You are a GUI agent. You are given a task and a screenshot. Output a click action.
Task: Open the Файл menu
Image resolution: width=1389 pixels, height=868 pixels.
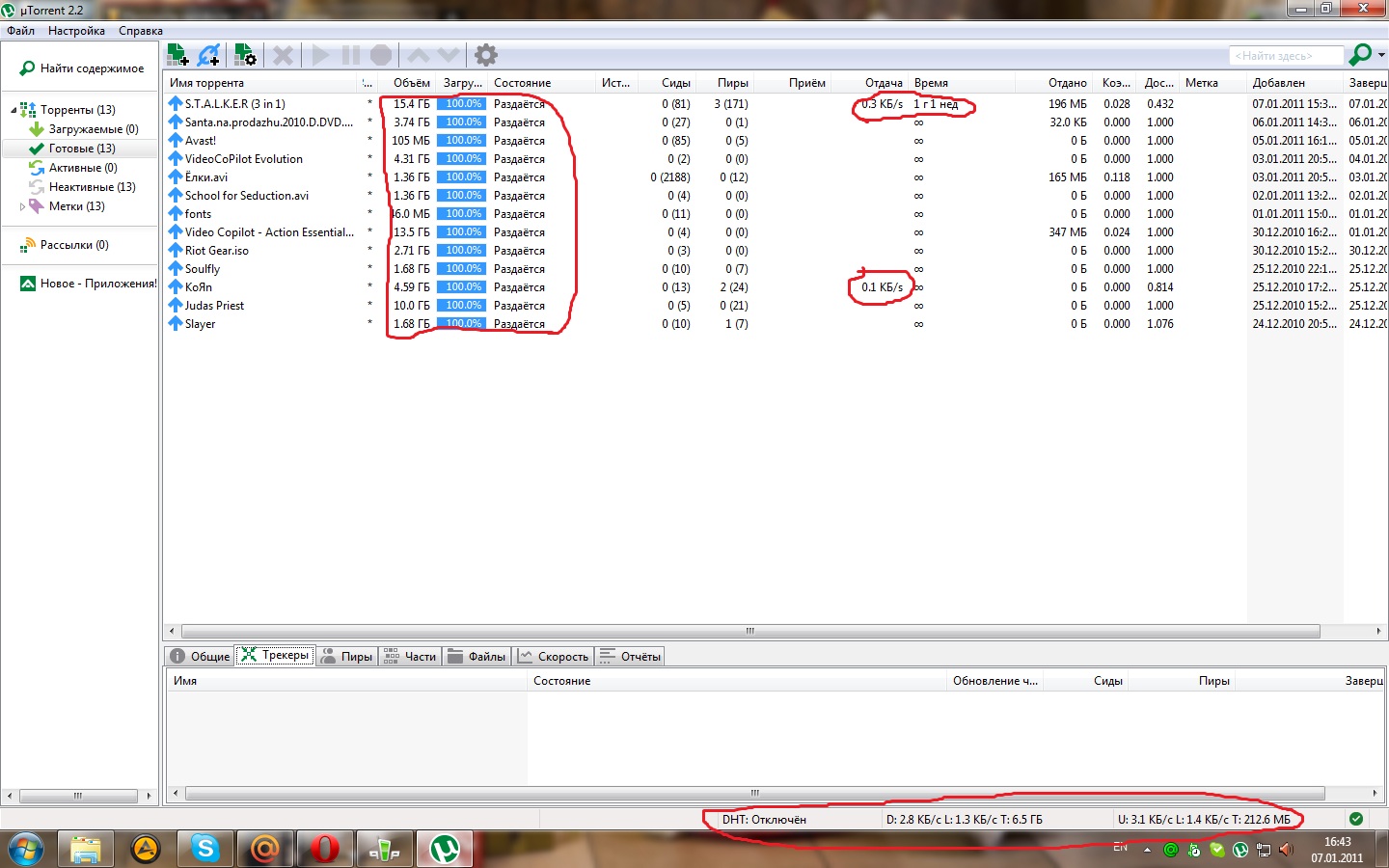[20, 31]
